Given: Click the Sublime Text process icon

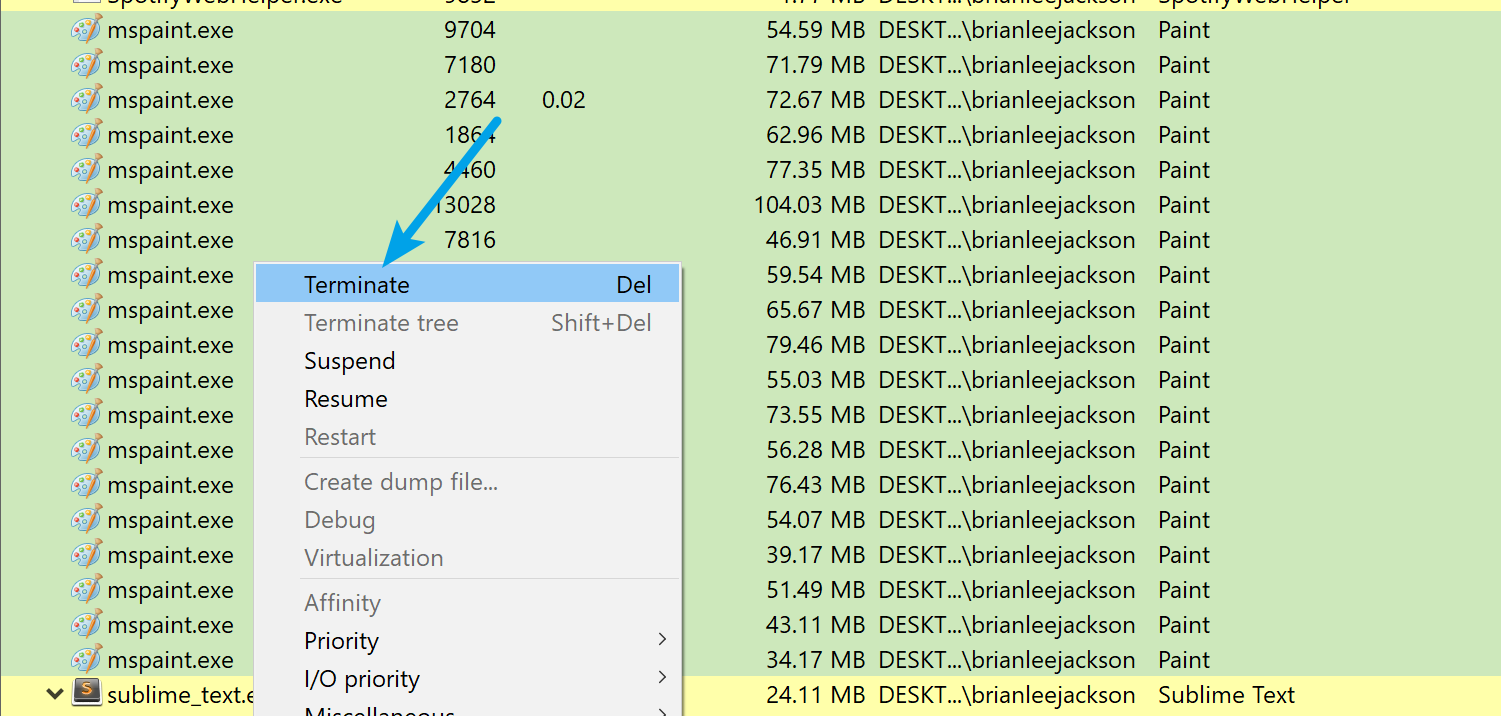Looking at the screenshot, I should 87,693.
